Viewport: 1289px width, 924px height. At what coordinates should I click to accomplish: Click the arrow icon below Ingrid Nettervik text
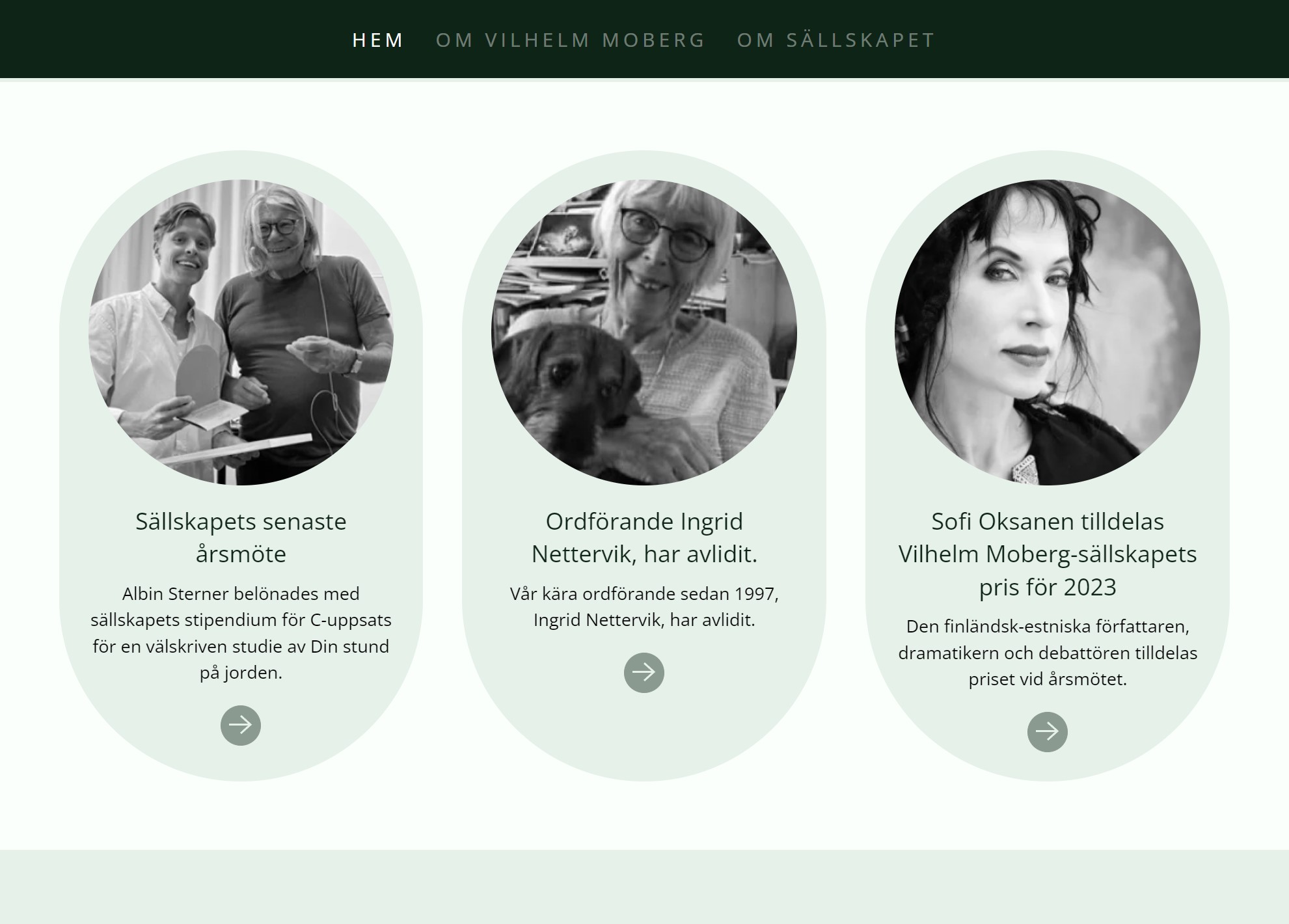[x=644, y=673]
